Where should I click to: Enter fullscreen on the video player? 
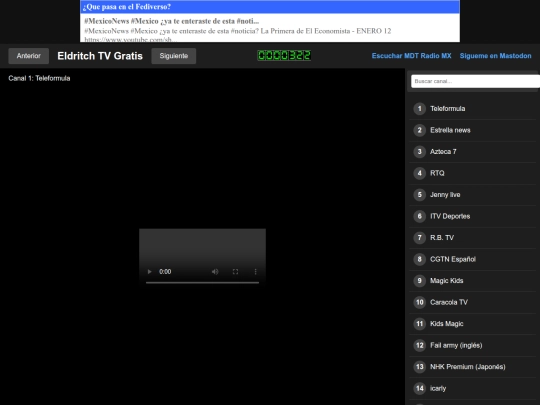click(x=236, y=272)
